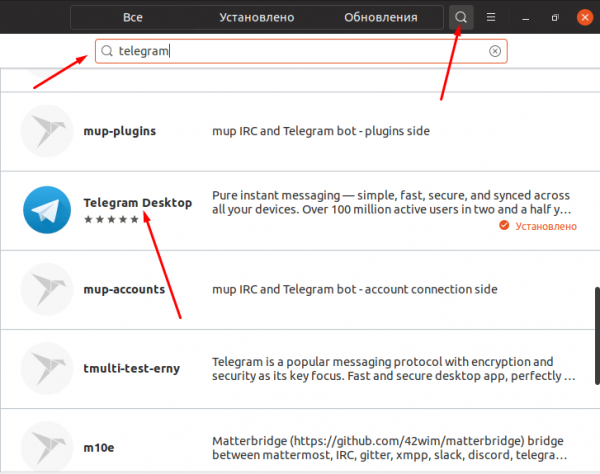
Task: Focus the telegram search input field
Action: [x=301, y=51]
